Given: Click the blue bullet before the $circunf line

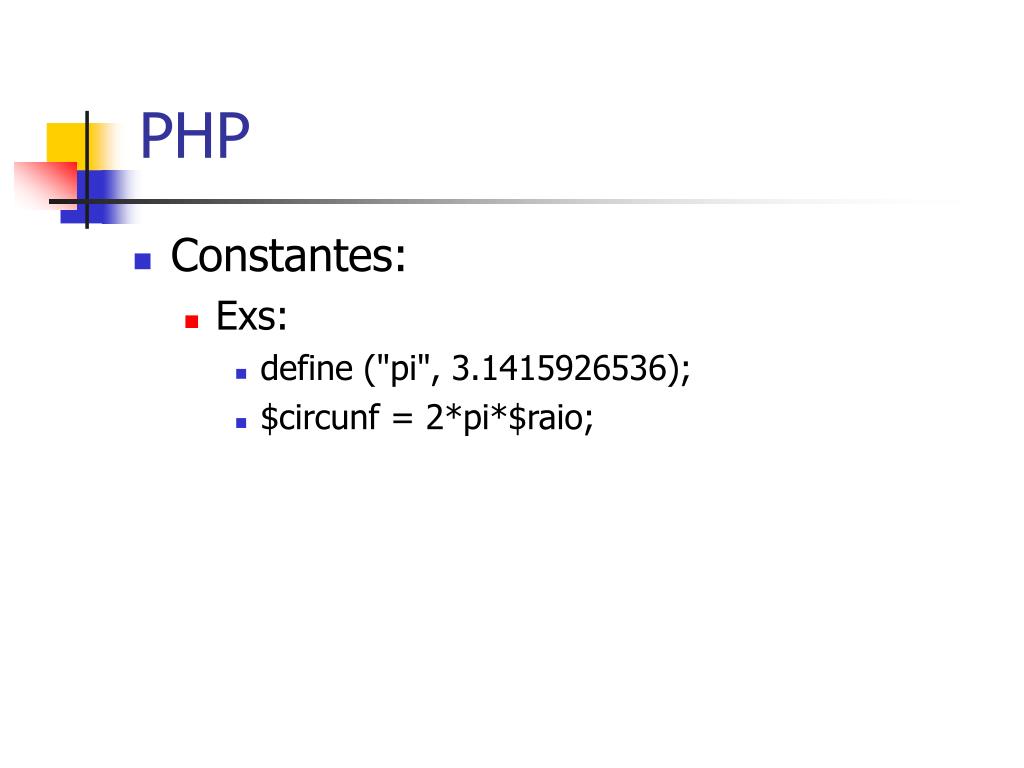Looking at the screenshot, I should coord(241,423).
